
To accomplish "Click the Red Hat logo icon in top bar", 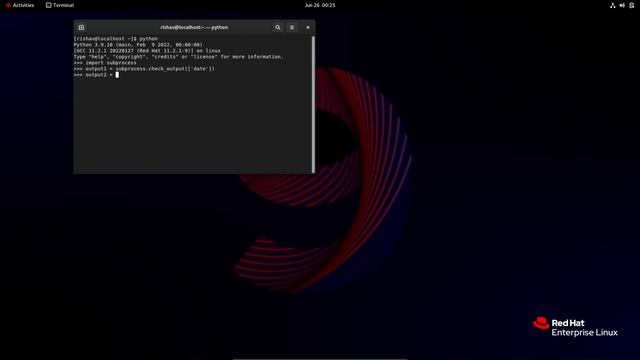I will coord(8,5).
